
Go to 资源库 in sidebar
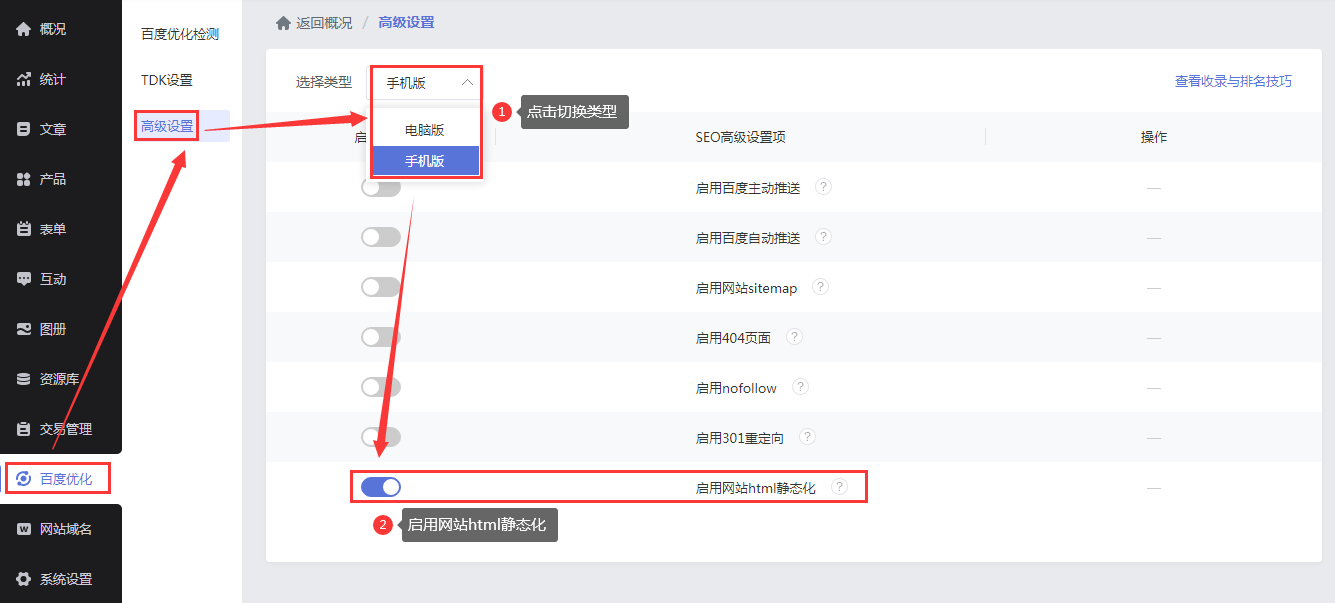[61, 379]
